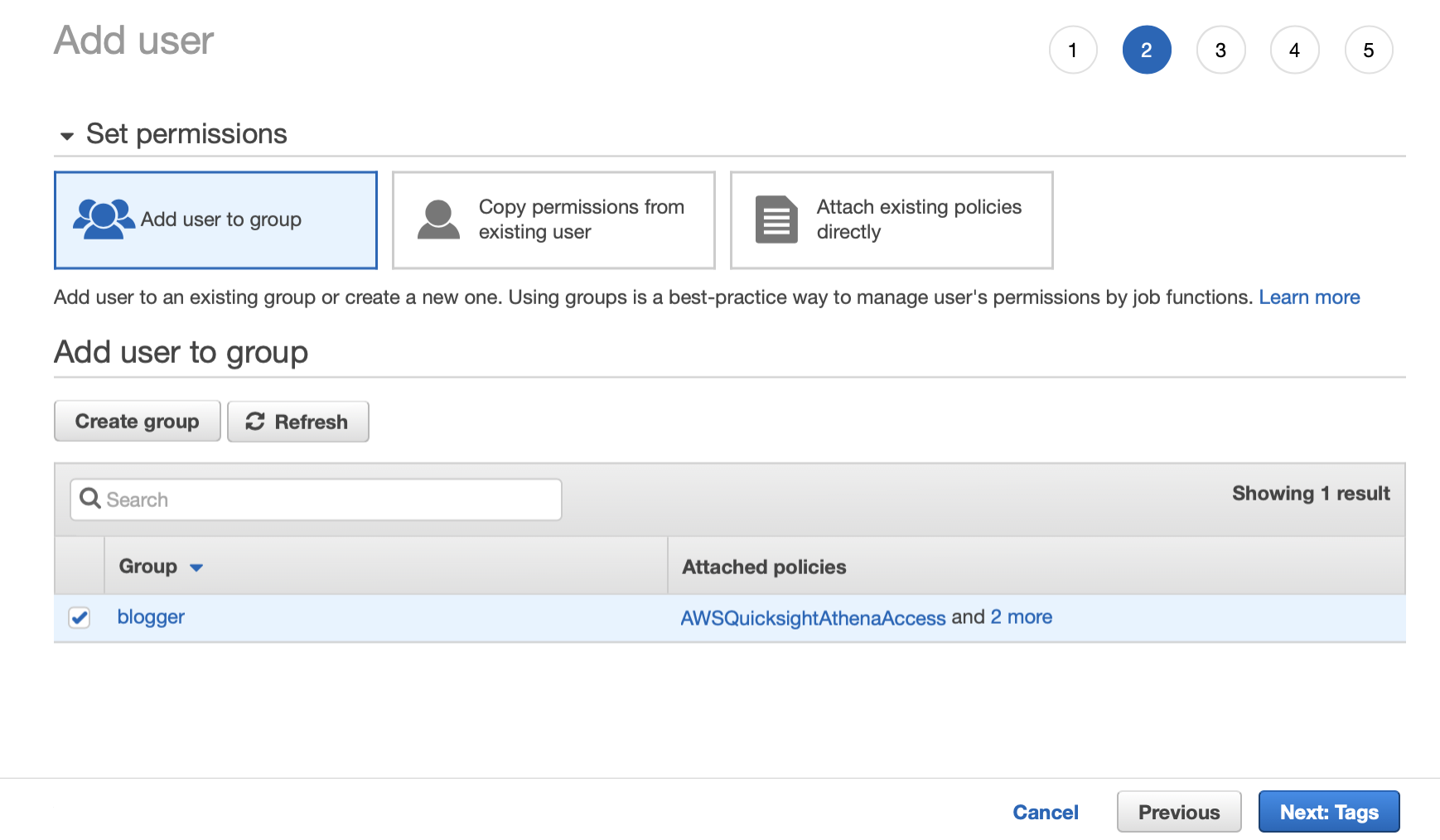This screenshot has height=840, width=1440.
Task: Proceed with Next: Tags button
Action: 1329,812
